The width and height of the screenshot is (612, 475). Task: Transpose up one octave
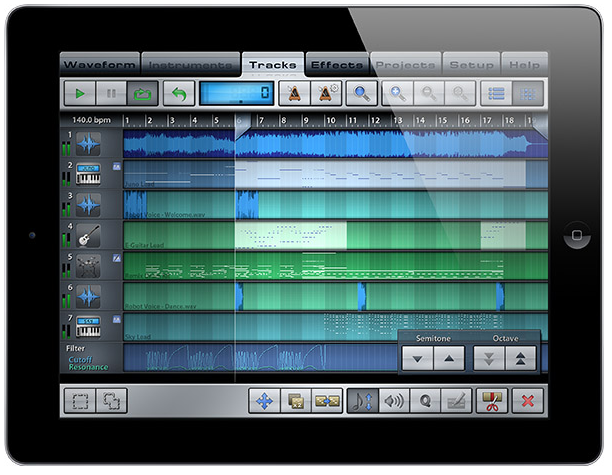pos(520,358)
